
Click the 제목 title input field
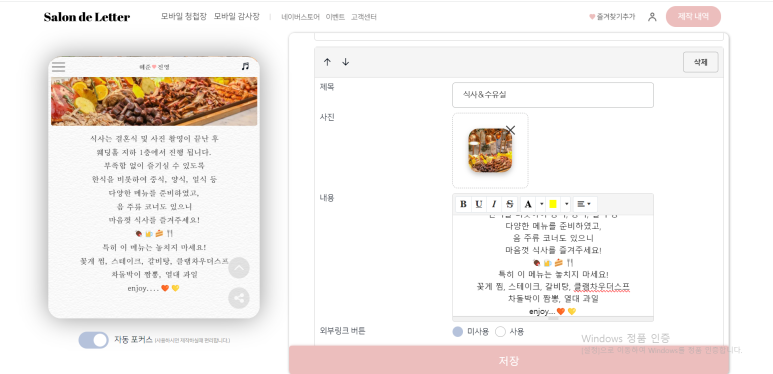[x=553, y=95]
